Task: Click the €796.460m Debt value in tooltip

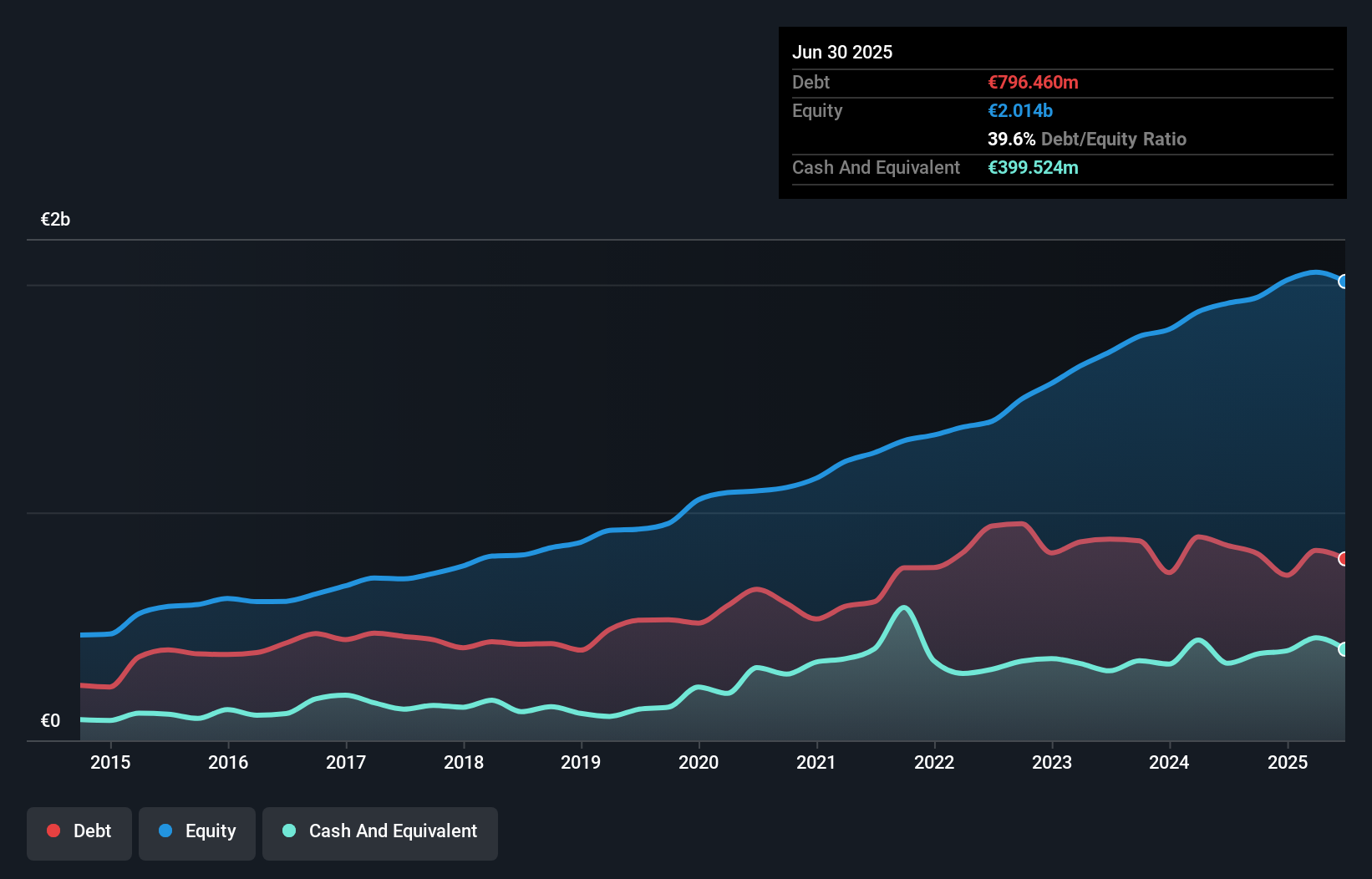Action: pos(1033,82)
